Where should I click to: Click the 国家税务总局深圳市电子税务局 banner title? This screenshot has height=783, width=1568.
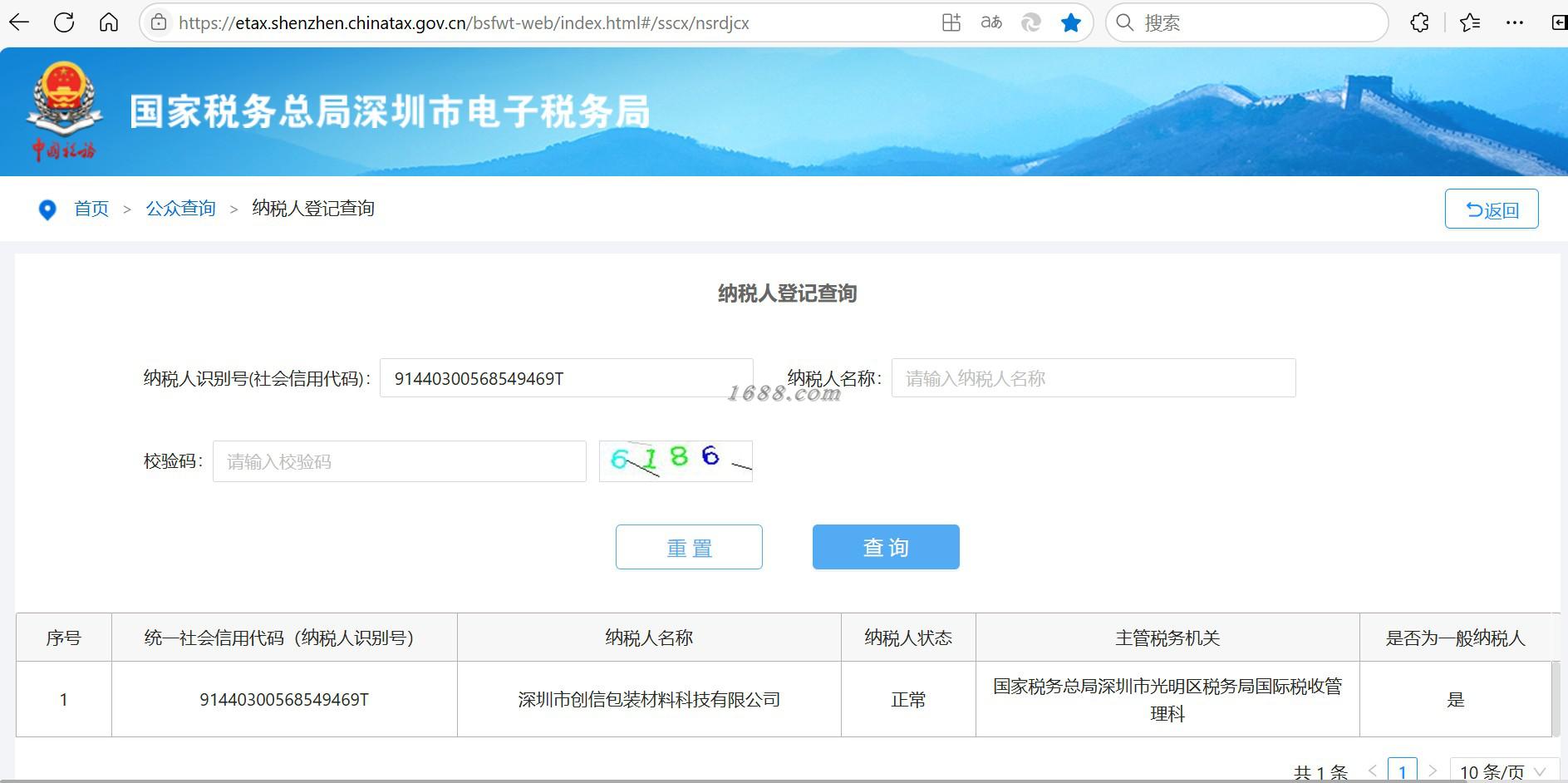point(390,111)
